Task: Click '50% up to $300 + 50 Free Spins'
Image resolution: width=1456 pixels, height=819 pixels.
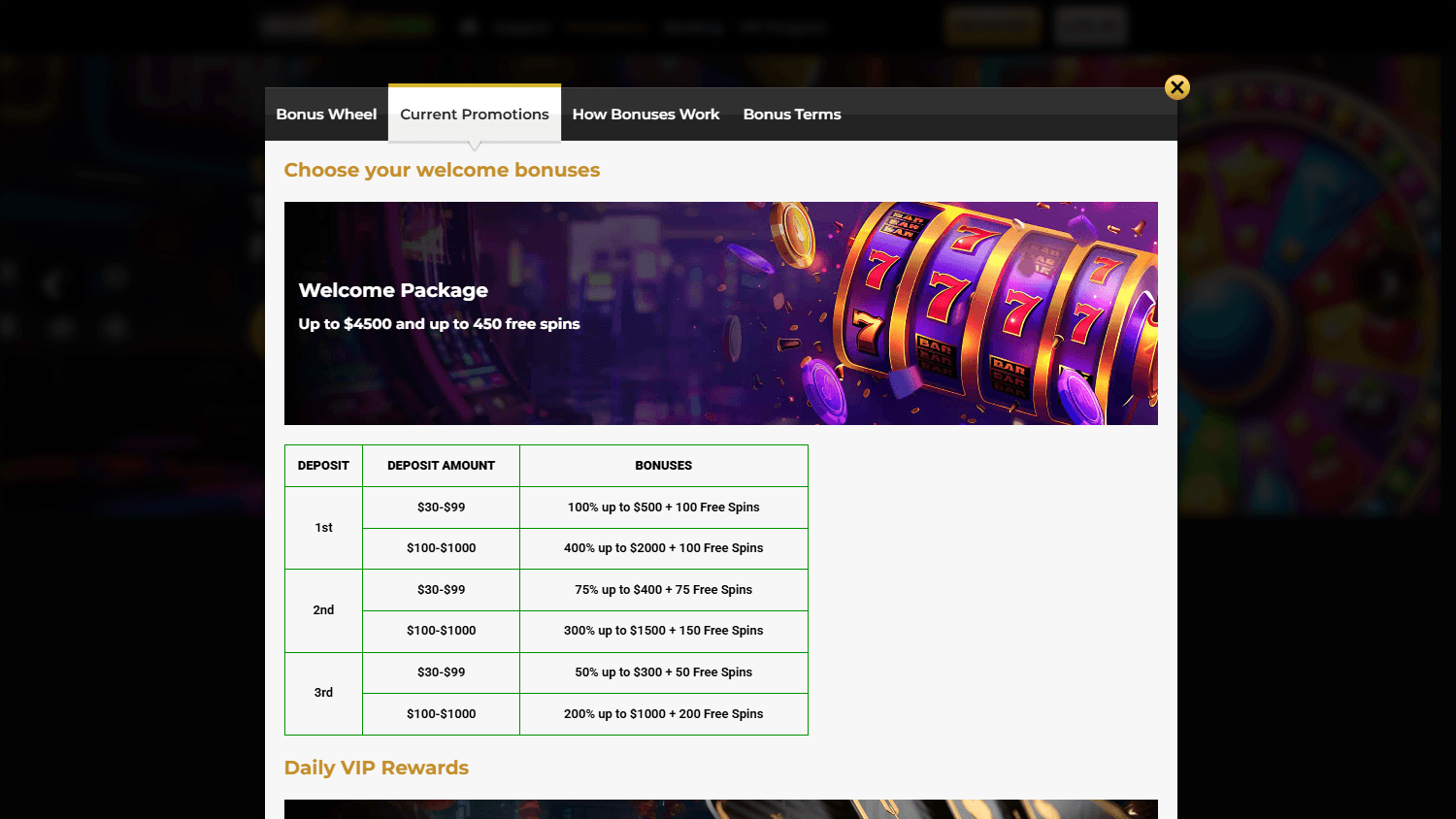Action: (664, 672)
